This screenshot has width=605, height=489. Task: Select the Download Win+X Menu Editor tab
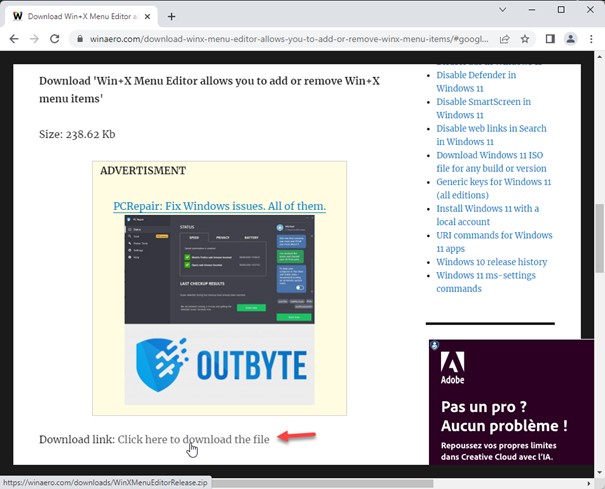(x=79, y=16)
